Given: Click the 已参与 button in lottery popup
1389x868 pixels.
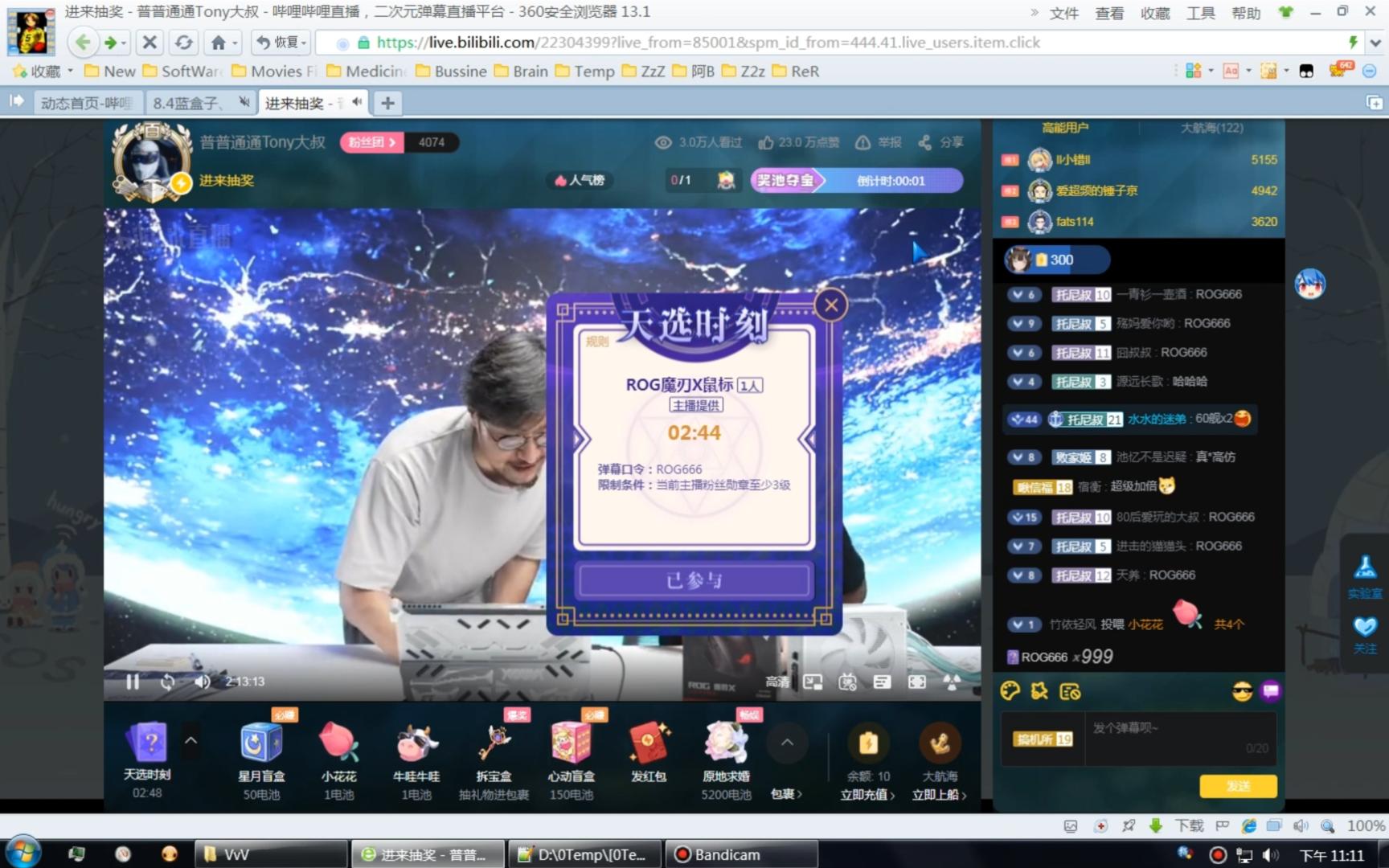Looking at the screenshot, I should coord(694,580).
